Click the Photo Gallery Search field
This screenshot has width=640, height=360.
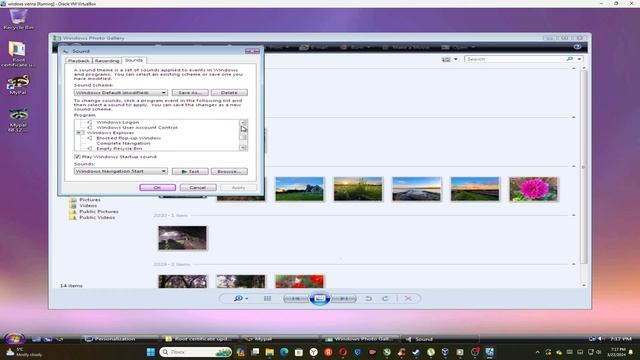tap(516, 59)
